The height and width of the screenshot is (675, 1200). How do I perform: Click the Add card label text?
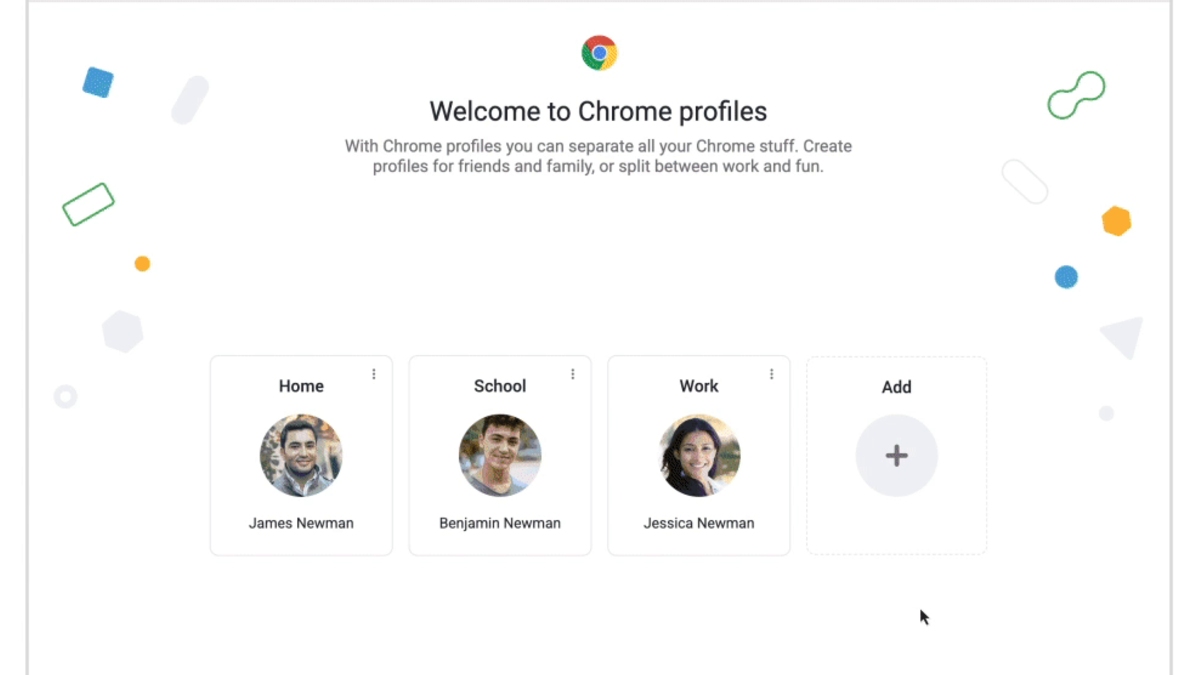click(896, 387)
